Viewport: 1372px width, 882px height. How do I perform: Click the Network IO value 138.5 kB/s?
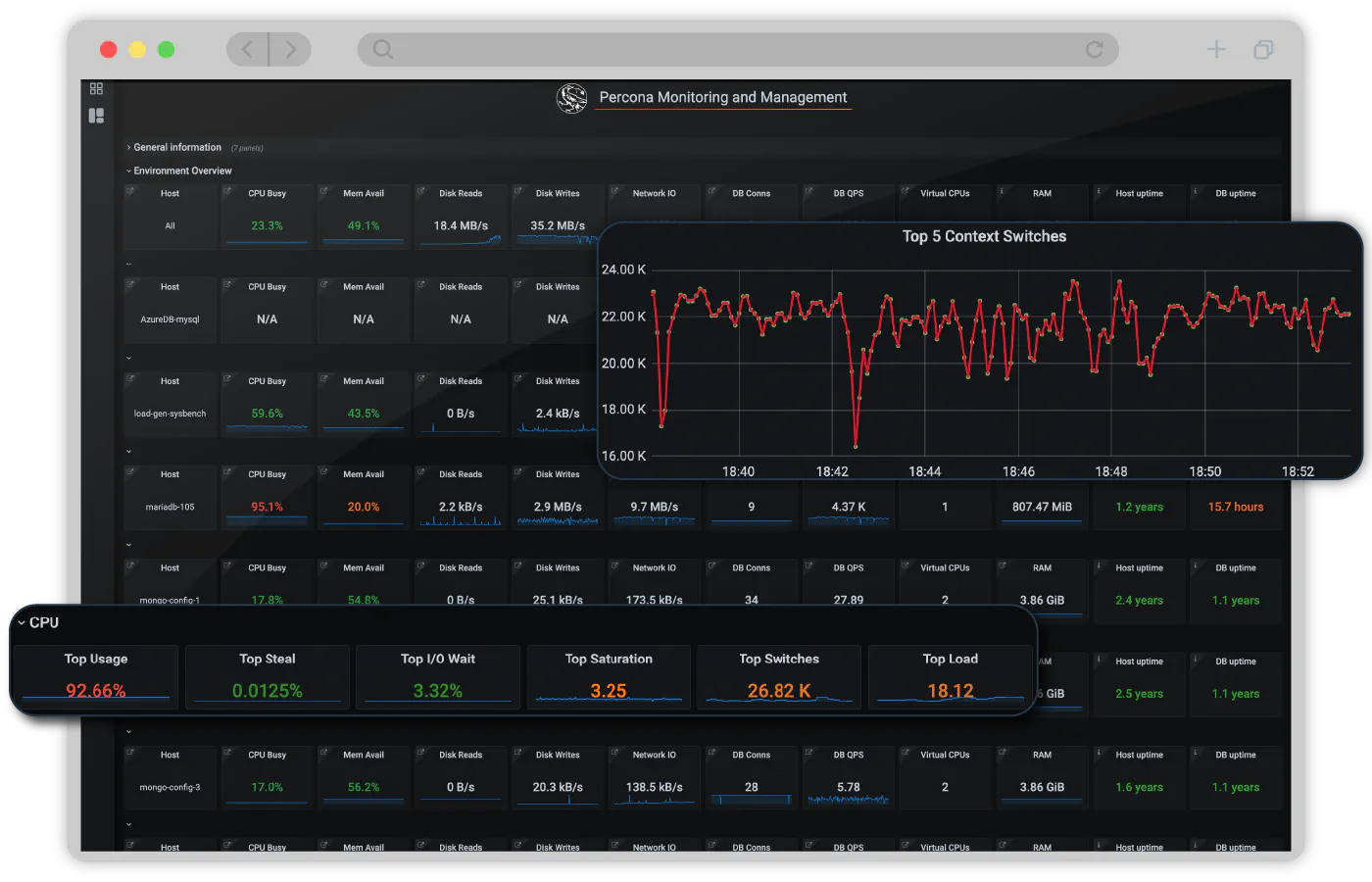655,787
